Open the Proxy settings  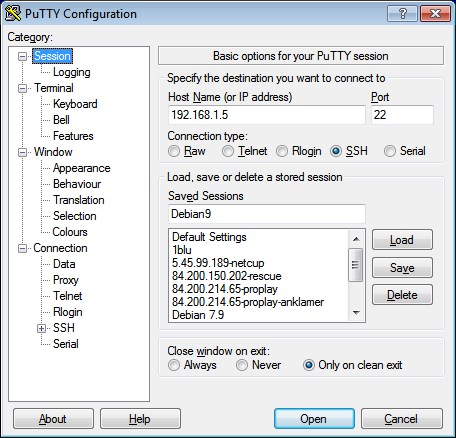click(x=66, y=280)
